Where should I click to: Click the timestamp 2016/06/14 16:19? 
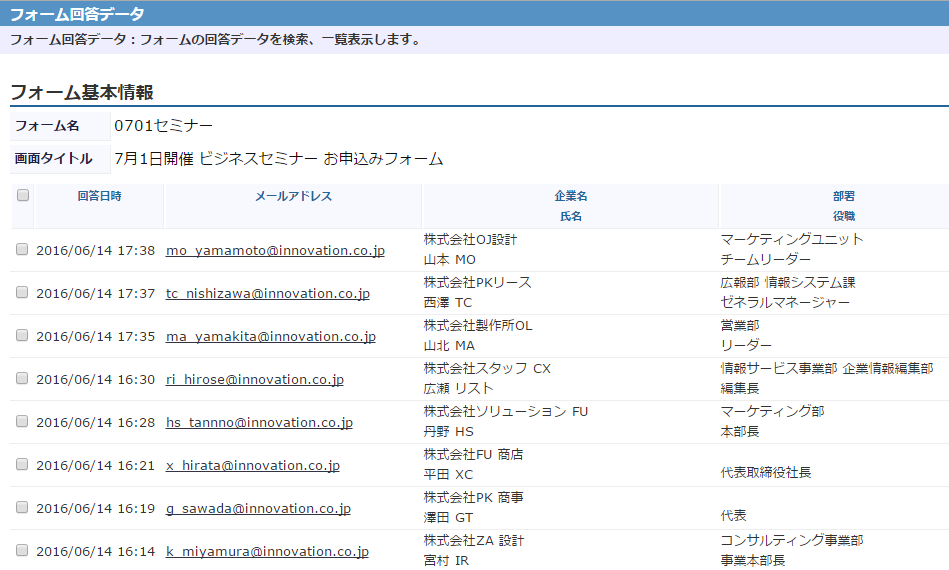tap(96, 508)
